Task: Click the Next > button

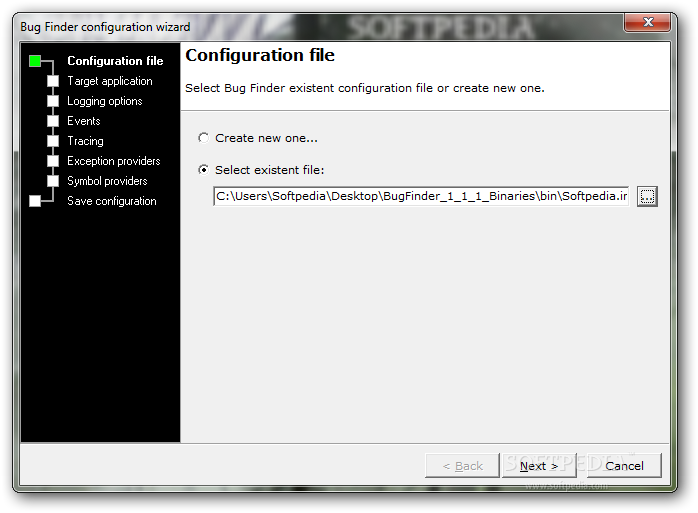Action: click(x=539, y=466)
